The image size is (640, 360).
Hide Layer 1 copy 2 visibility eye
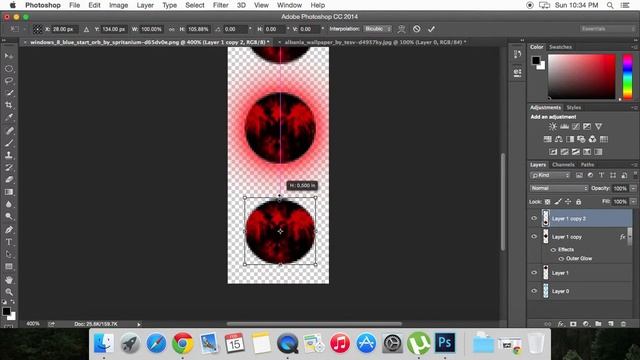[534, 218]
